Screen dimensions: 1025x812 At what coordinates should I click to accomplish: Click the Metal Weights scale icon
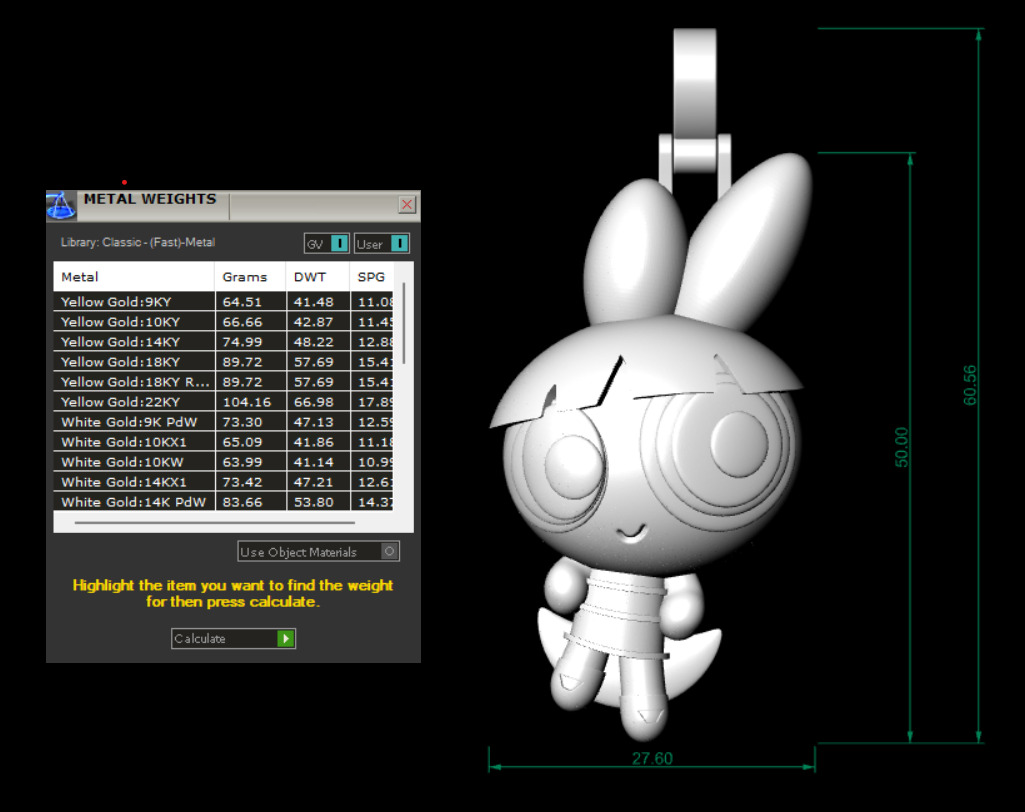pyautogui.click(x=61, y=205)
